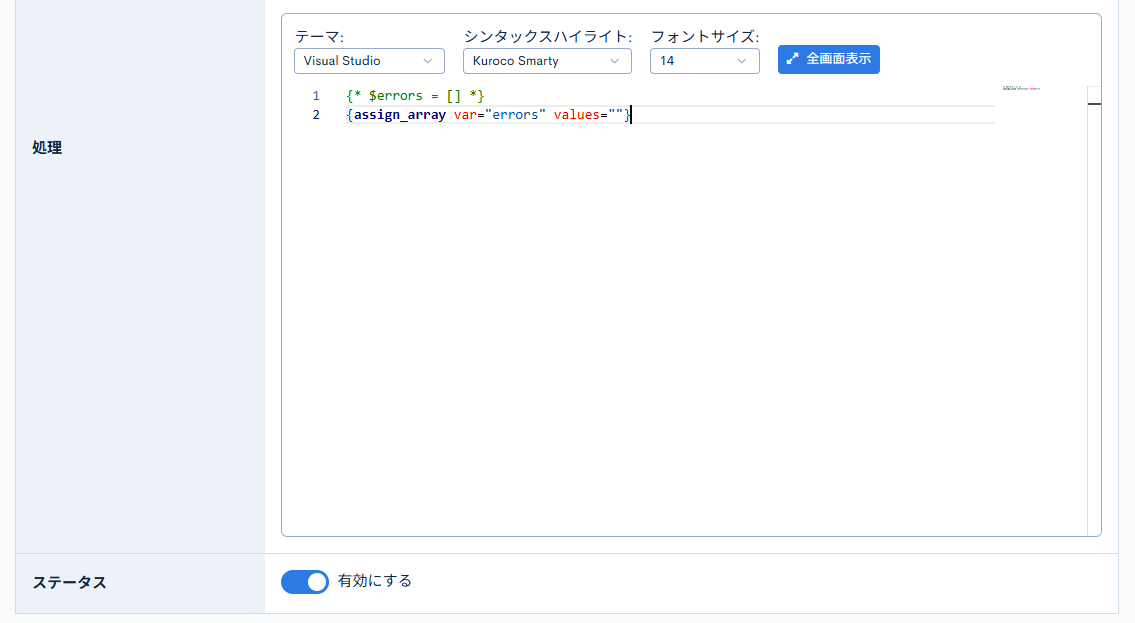Click the 処理 field label
The height and width of the screenshot is (623, 1135).
pyautogui.click(x=47, y=148)
